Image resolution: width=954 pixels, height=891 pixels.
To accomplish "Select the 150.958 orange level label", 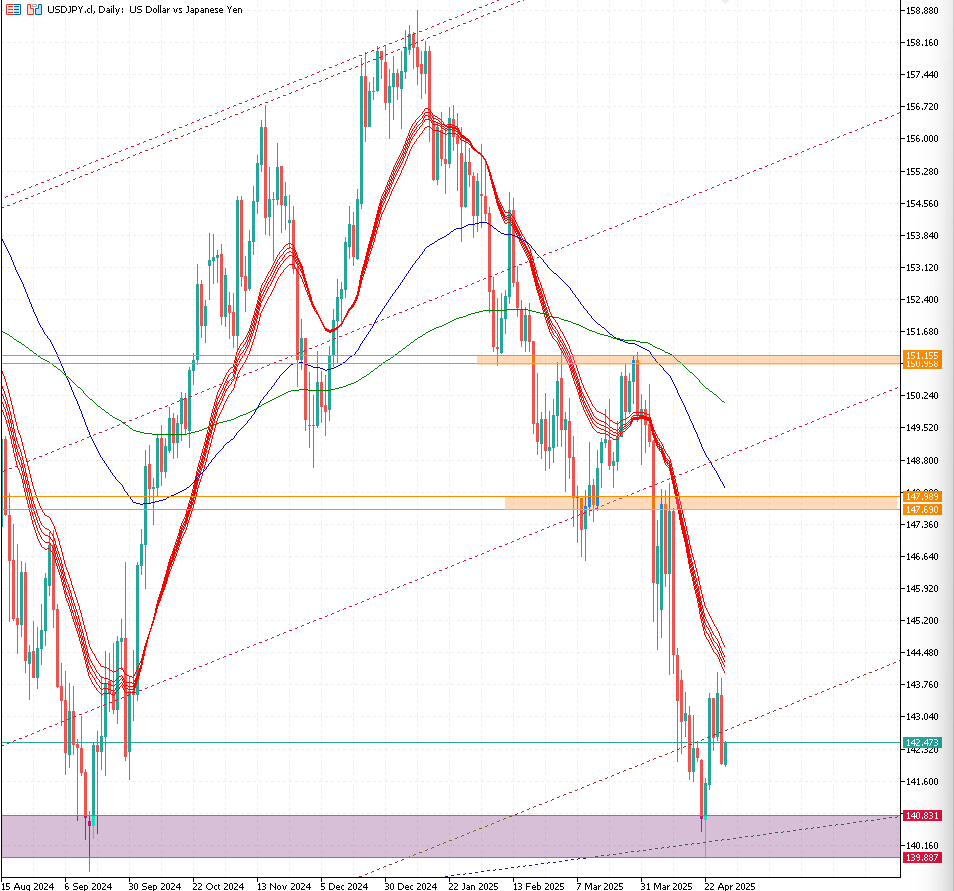I will coord(922,364).
